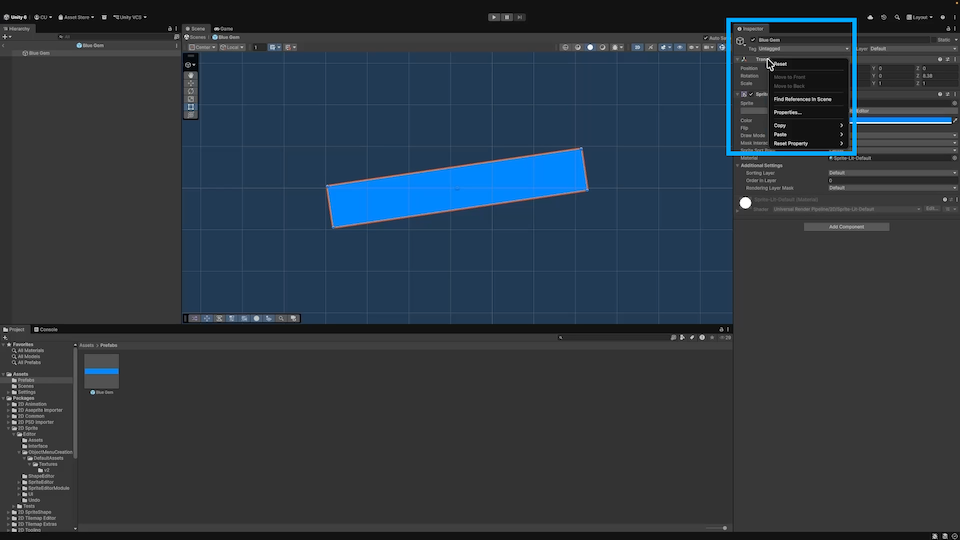
Task: Collapse the Additional Settings section
Action: pyautogui.click(x=737, y=165)
